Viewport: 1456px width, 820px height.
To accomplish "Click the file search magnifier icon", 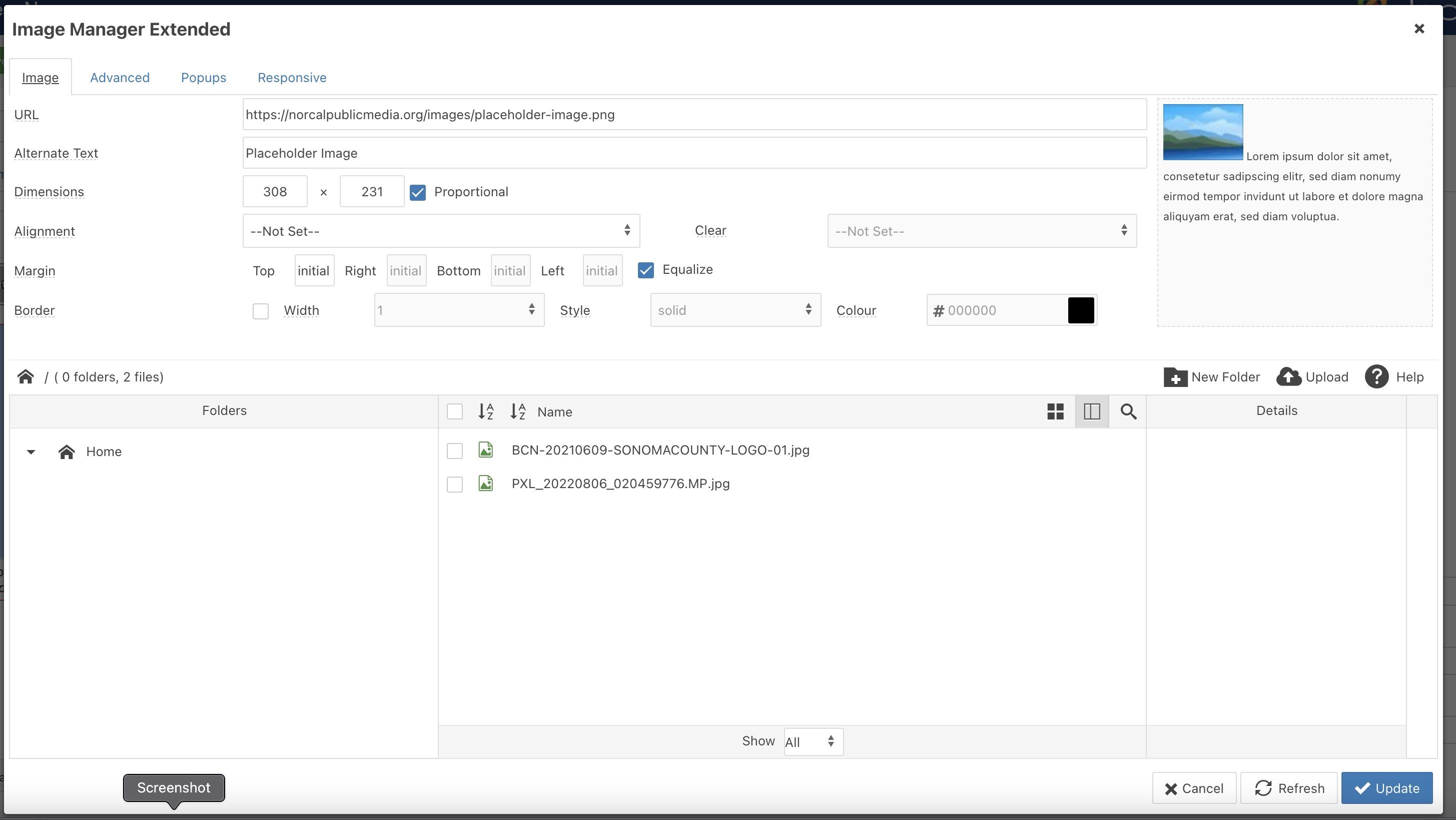I will pyautogui.click(x=1128, y=412).
